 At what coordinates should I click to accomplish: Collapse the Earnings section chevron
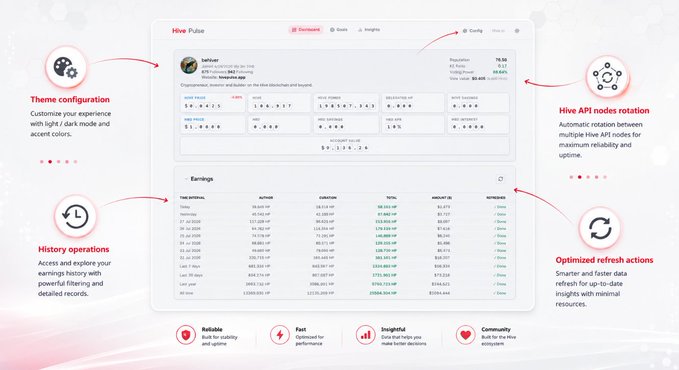pyautogui.click(x=186, y=179)
